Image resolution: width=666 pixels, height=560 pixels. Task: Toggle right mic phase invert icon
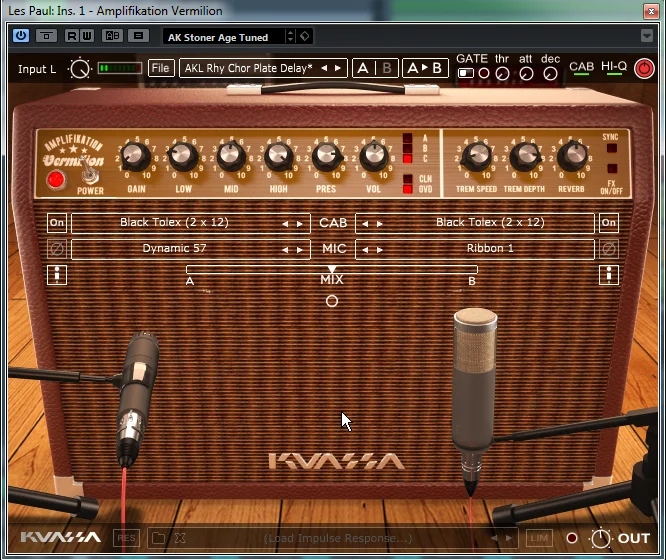pos(609,249)
